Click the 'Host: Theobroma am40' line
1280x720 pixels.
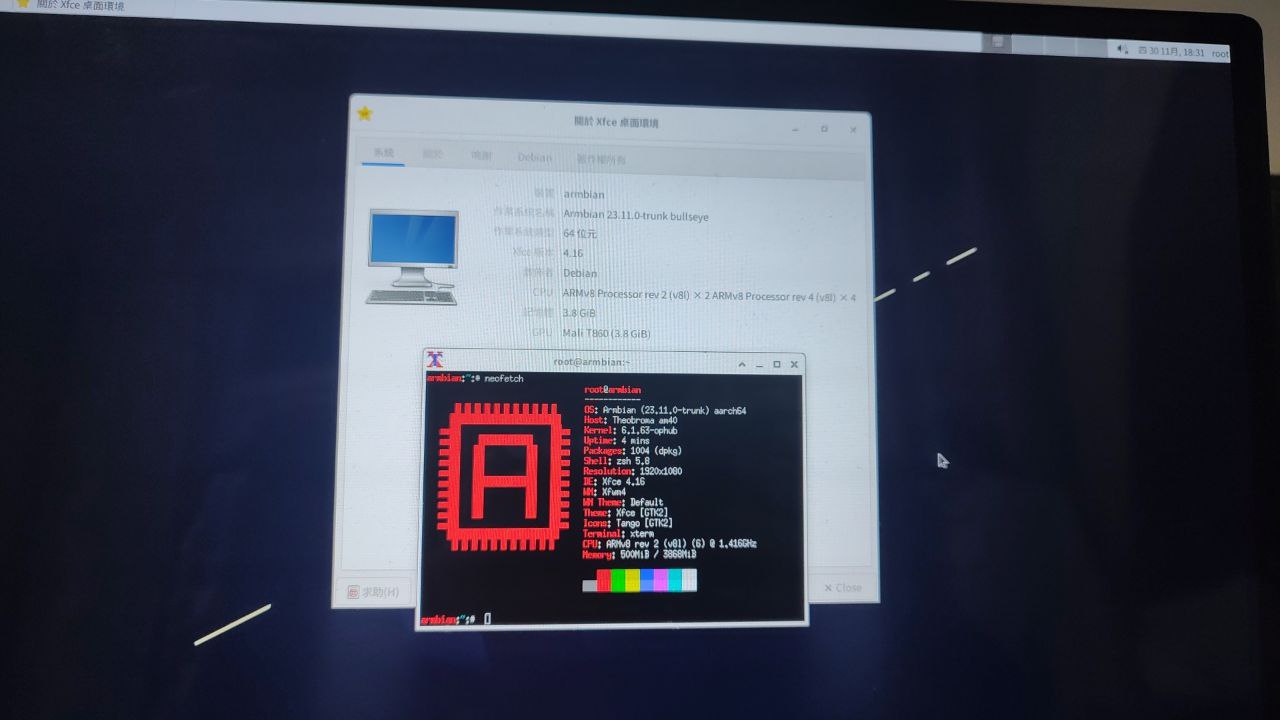[x=631, y=421]
